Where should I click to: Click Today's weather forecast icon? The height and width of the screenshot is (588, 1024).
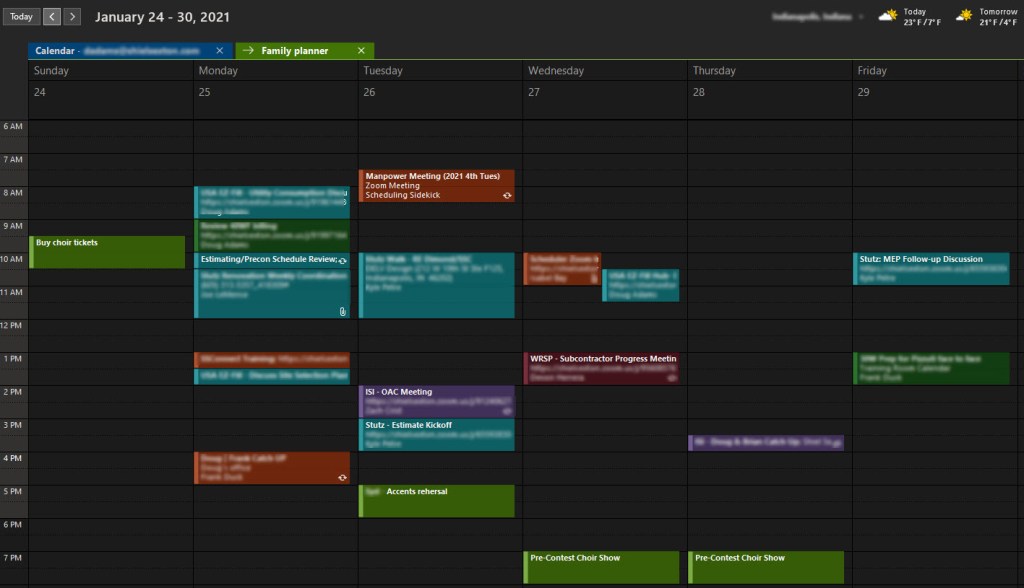click(888, 16)
